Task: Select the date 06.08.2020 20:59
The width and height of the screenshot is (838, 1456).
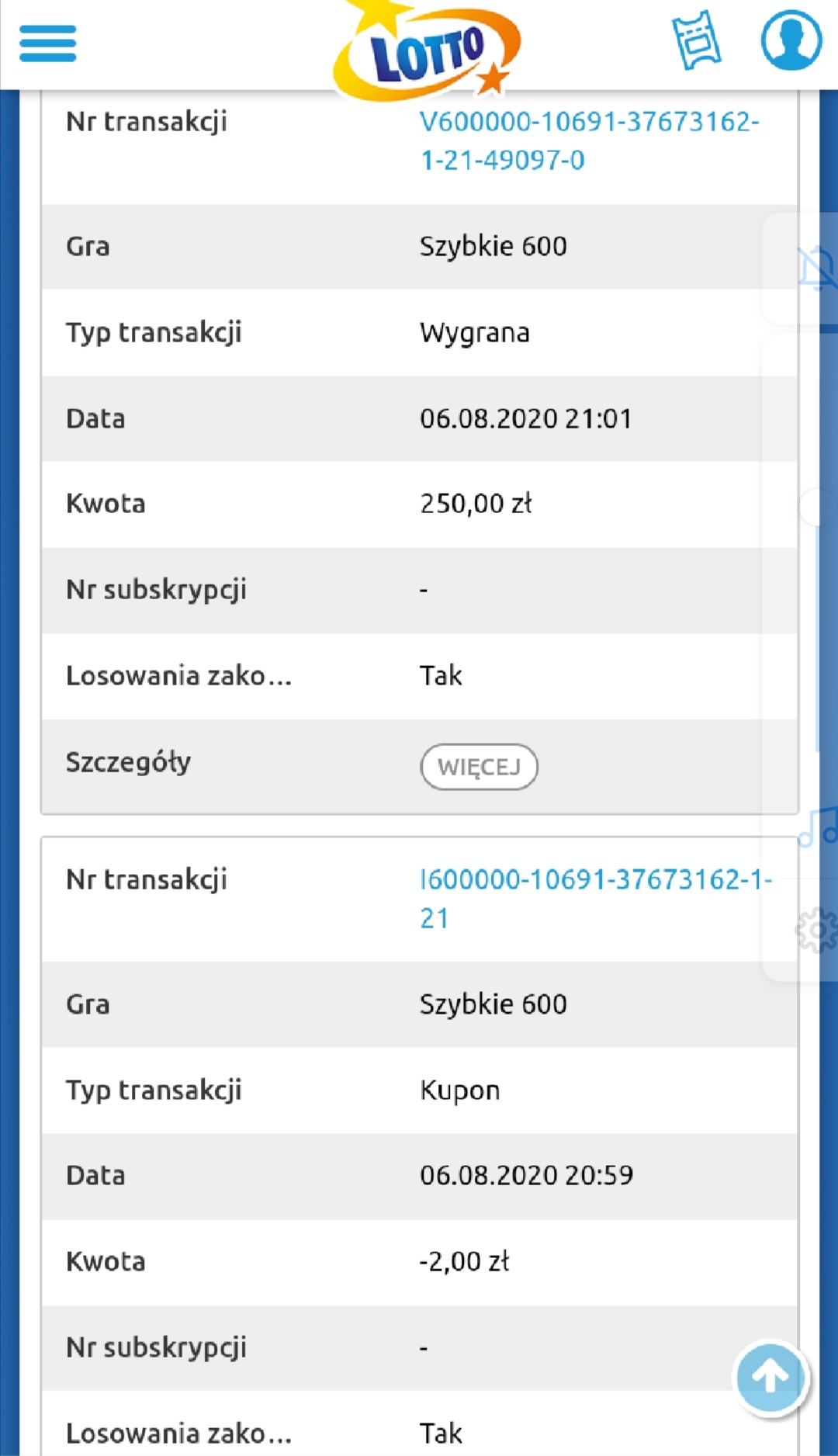Action: click(x=526, y=1175)
